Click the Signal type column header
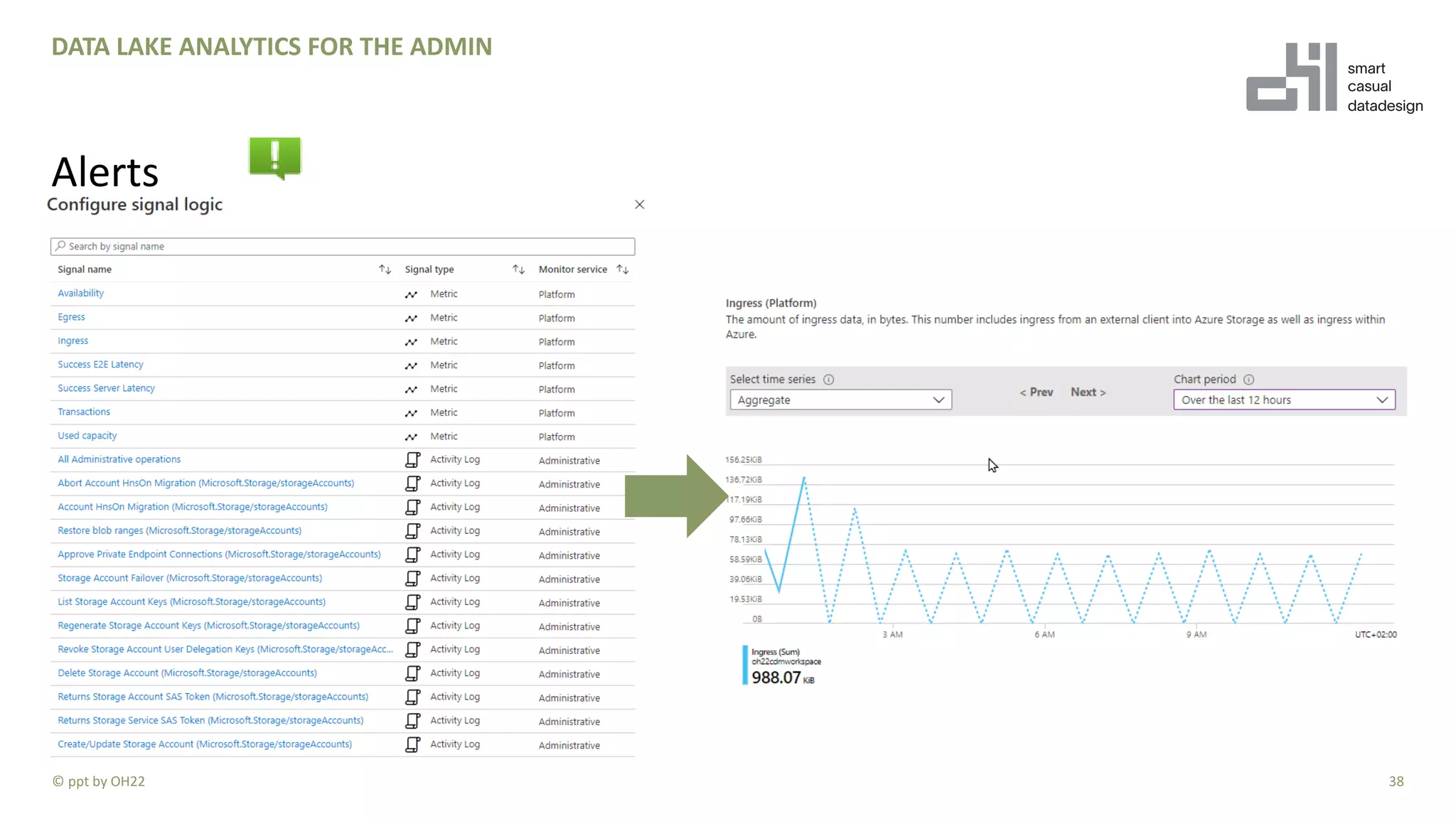1456x819 pixels. 429,269
